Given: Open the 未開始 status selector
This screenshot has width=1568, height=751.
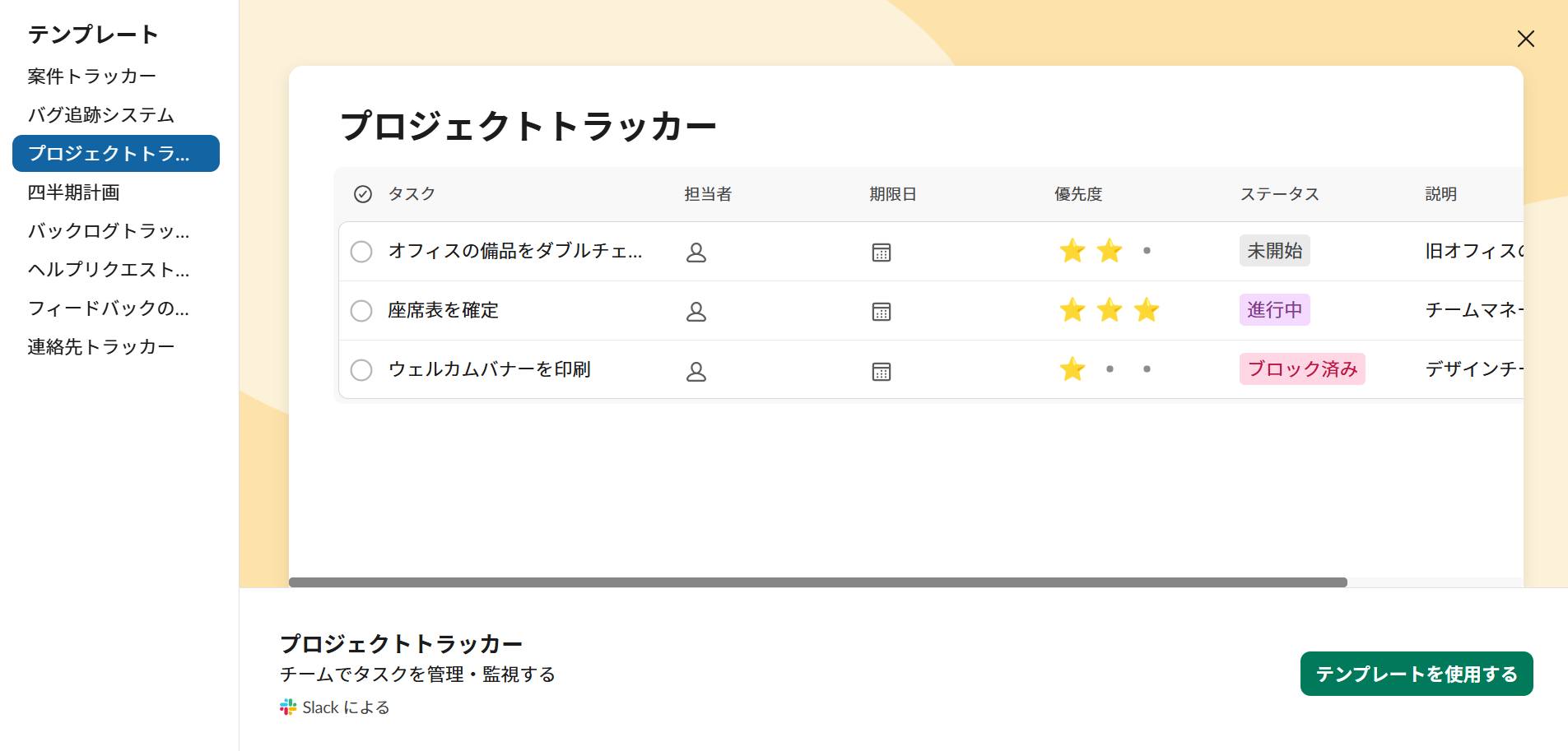Looking at the screenshot, I should pyautogui.click(x=1274, y=250).
